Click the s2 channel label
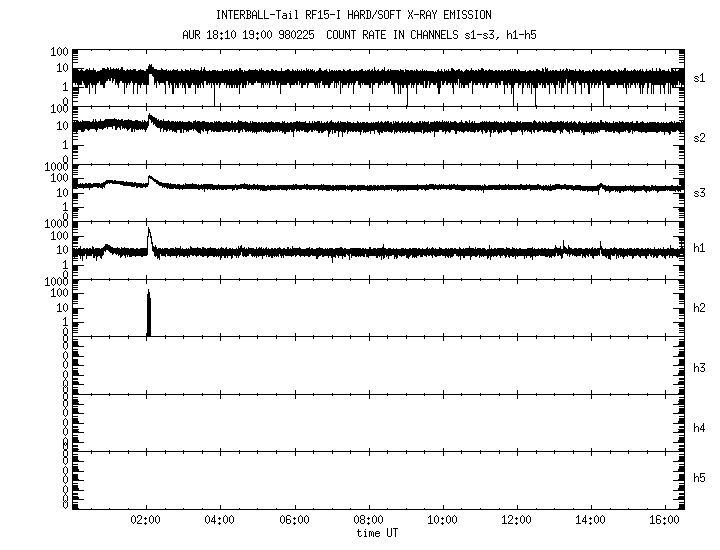This screenshot has height=550, width=720. coord(699,137)
